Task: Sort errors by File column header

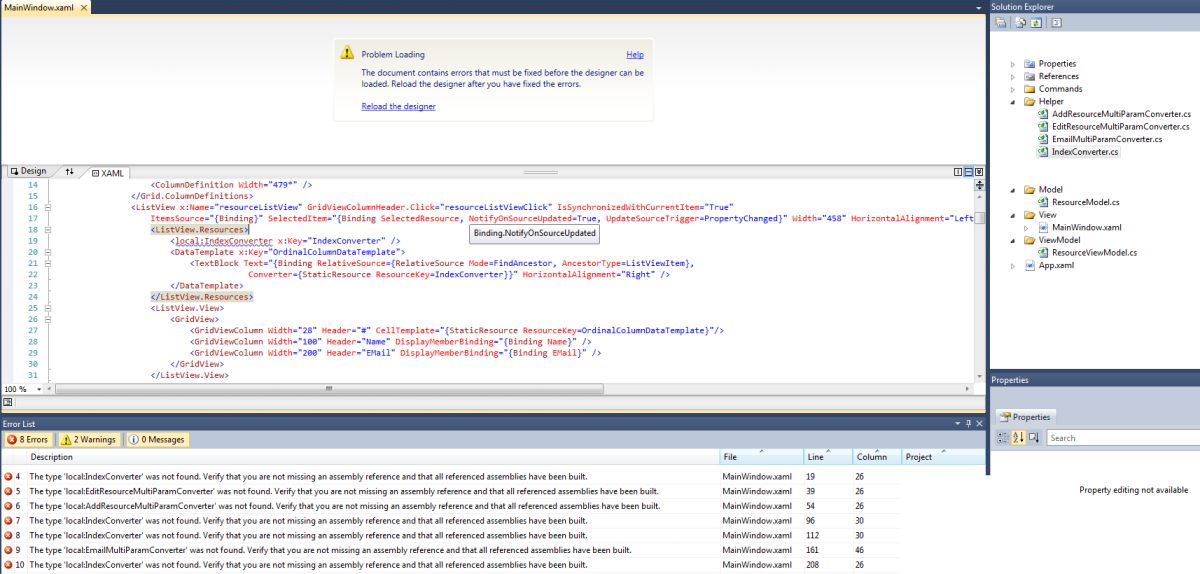Action: 761,457
